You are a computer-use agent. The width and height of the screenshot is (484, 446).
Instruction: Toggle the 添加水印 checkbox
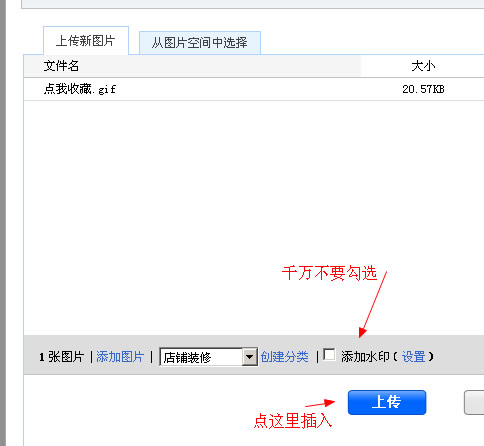coord(329,354)
